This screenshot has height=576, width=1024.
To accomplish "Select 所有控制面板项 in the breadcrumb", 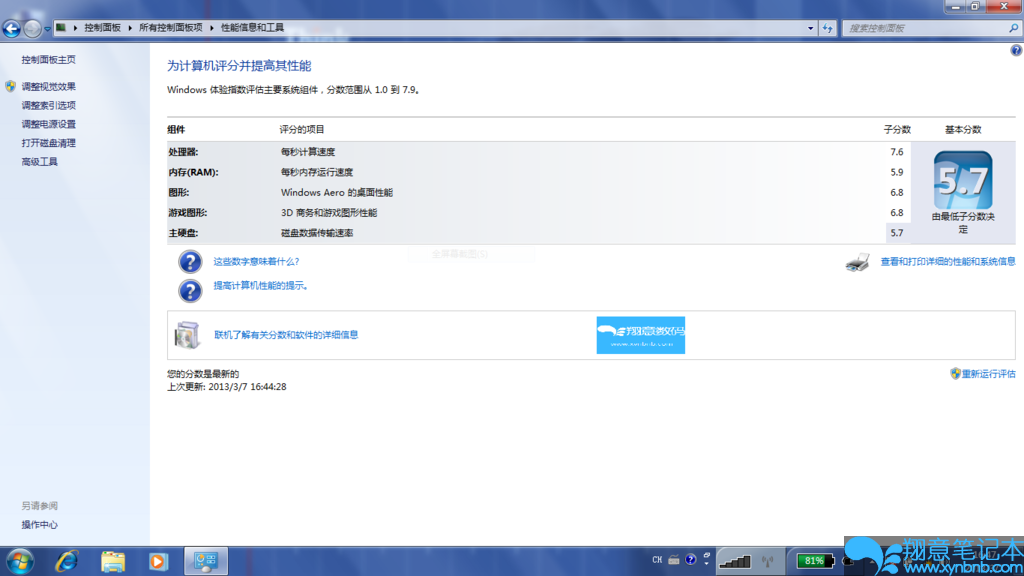I will click(x=170, y=28).
